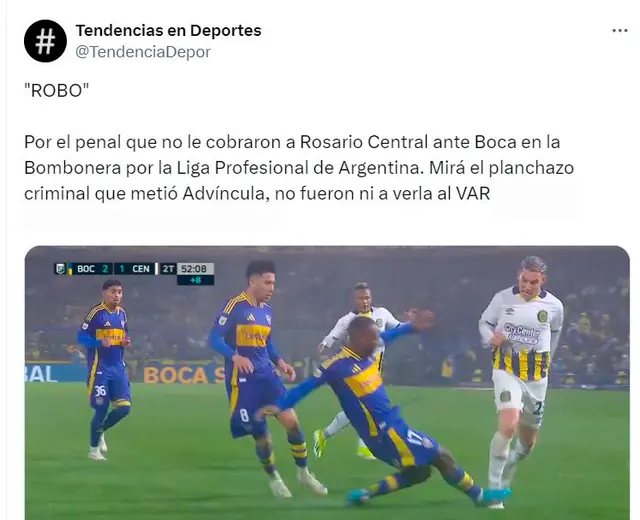Image resolution: width=640 pixels, height=520 pixels.
Task: Click the @TendenciaDepor handle
Action: pos(143,52)
